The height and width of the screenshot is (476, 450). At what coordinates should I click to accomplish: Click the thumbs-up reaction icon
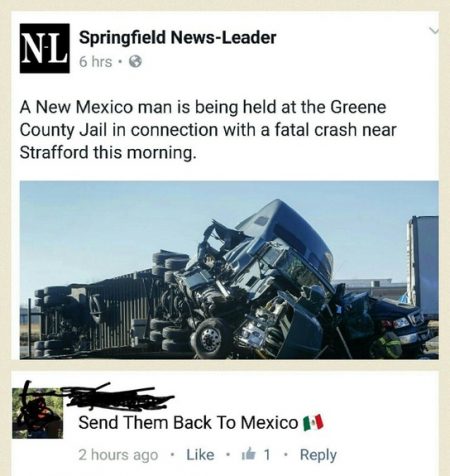pyautogui.click(x=249, y=454)
